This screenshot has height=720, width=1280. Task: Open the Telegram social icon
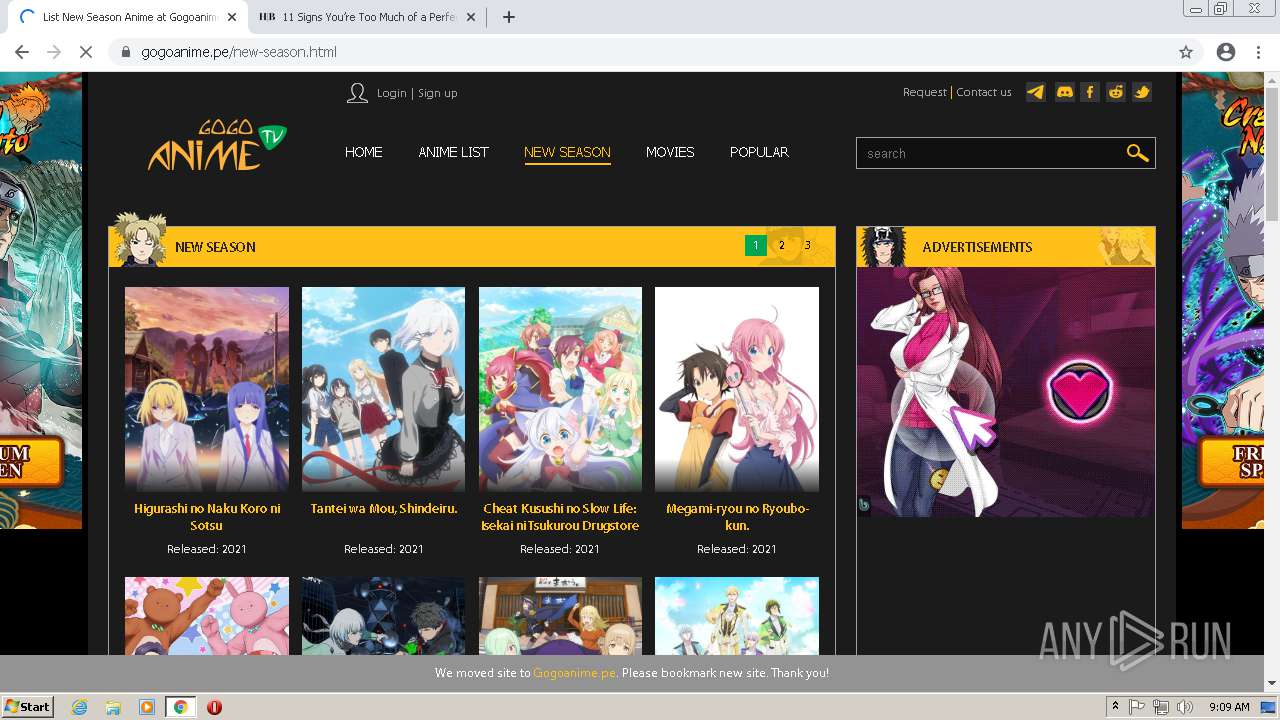tap(1036, 92)
